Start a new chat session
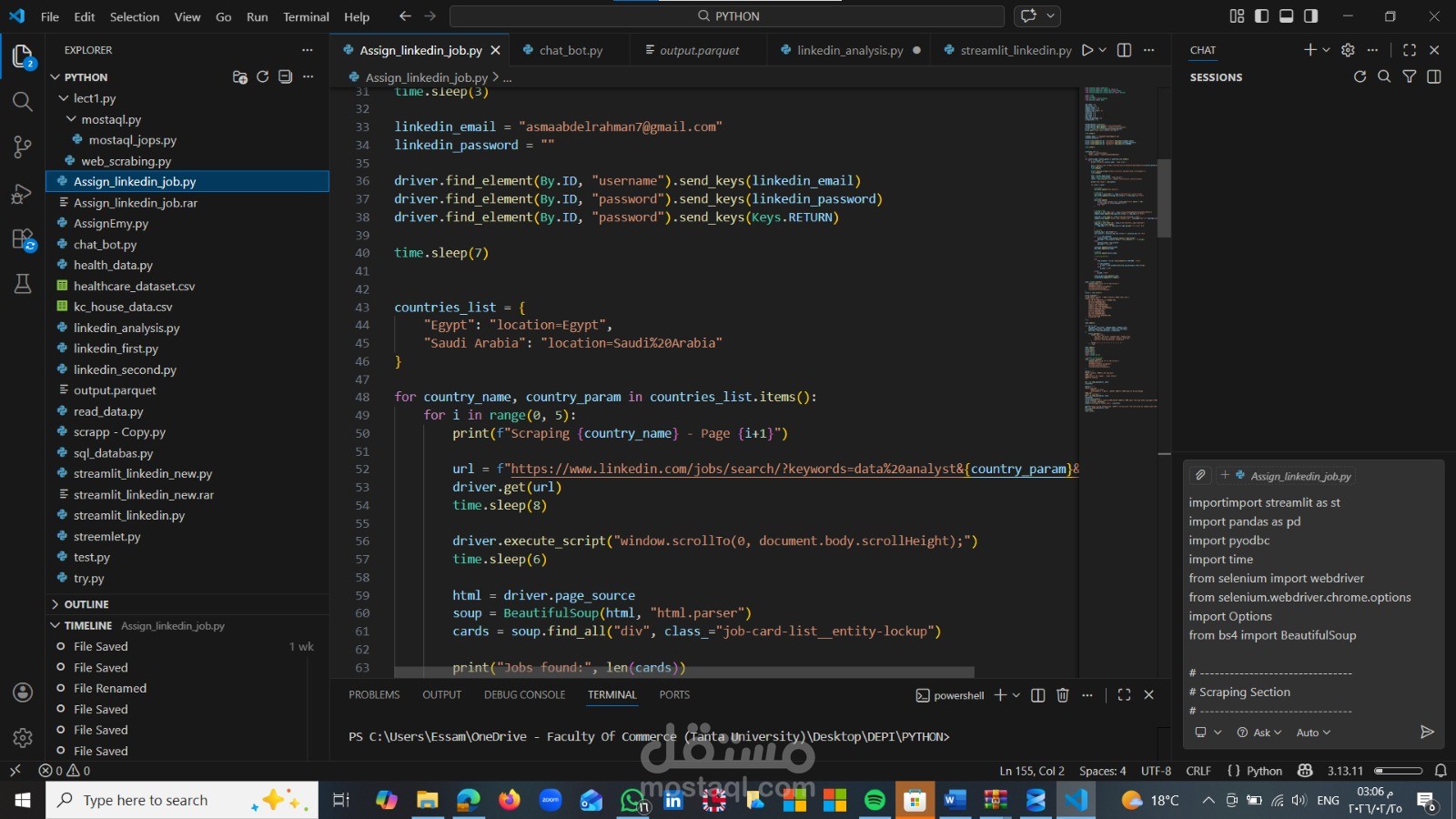Image resolution: width=1456 pixels, height=819 pixels. point(1309,50)
